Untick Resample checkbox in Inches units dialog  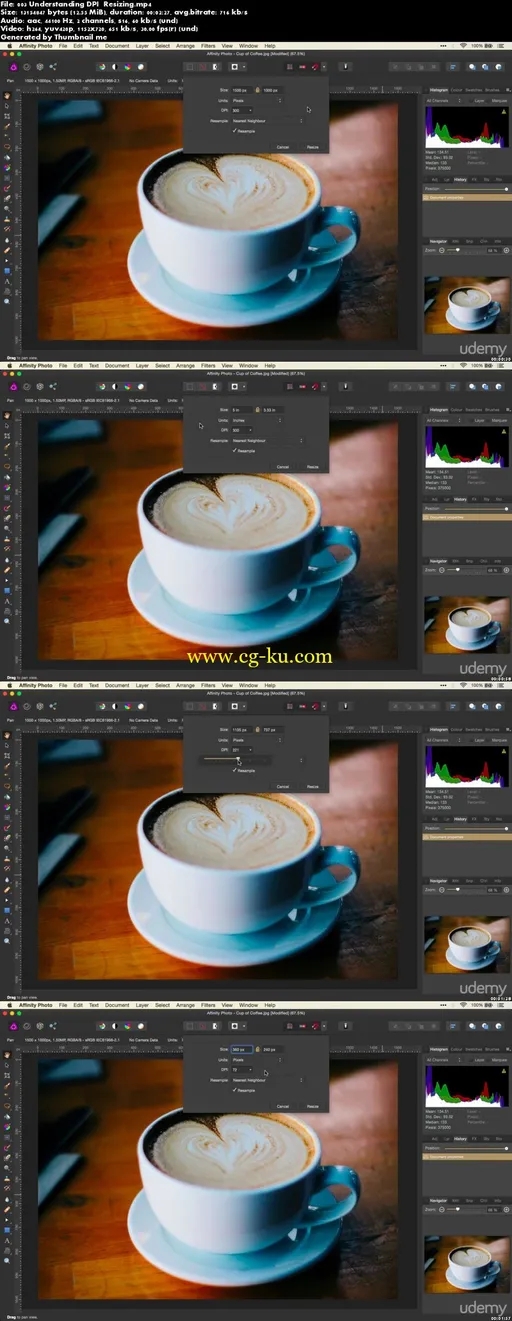[234, 451]
